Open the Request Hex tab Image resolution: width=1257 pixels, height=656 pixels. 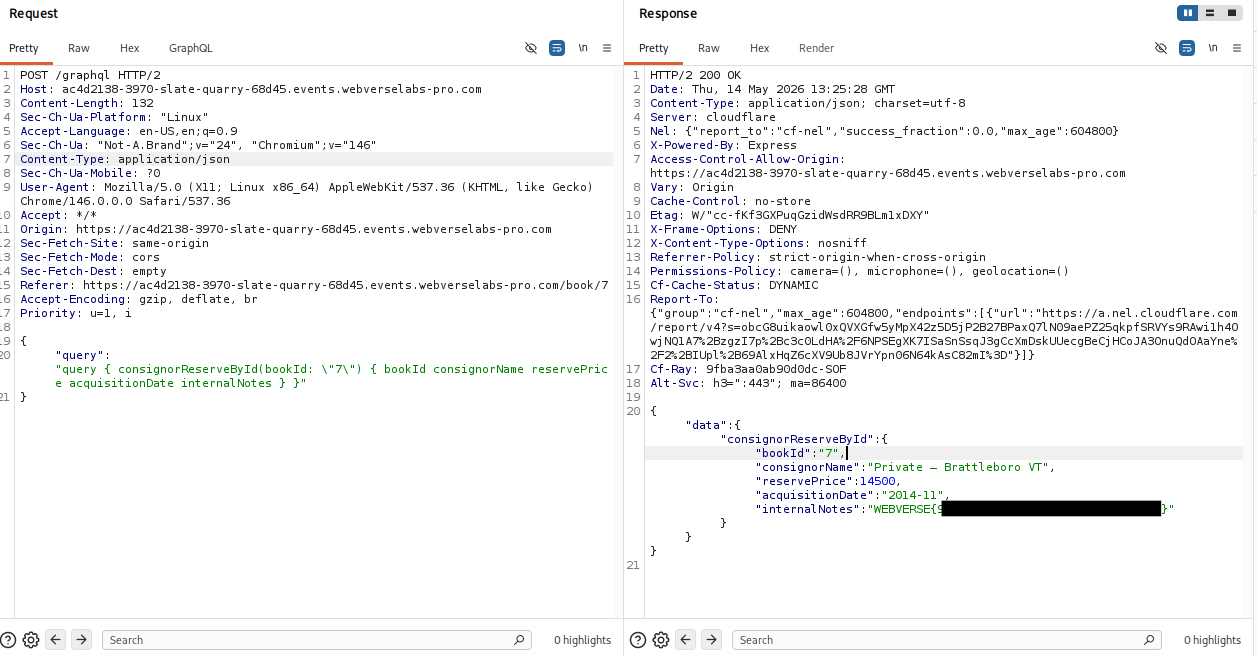[x=130, y=48]
